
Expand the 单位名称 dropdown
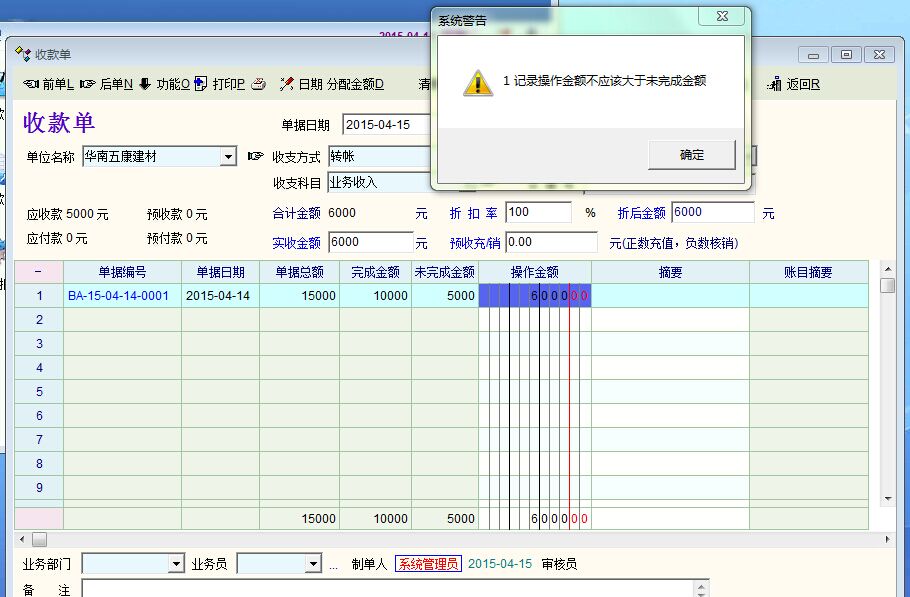pyautogui.click(x=228, y=157)
